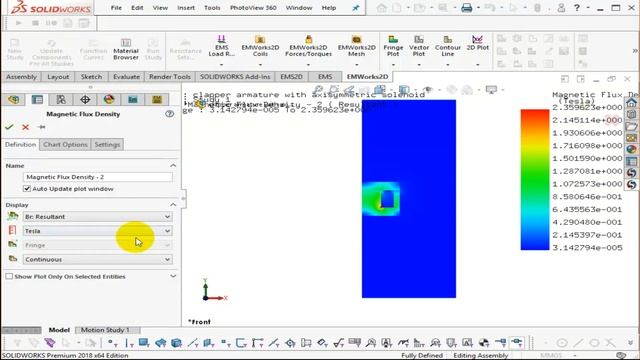640x360 pixels.
Task: Click the *Front view label
Action: (199, 322)
